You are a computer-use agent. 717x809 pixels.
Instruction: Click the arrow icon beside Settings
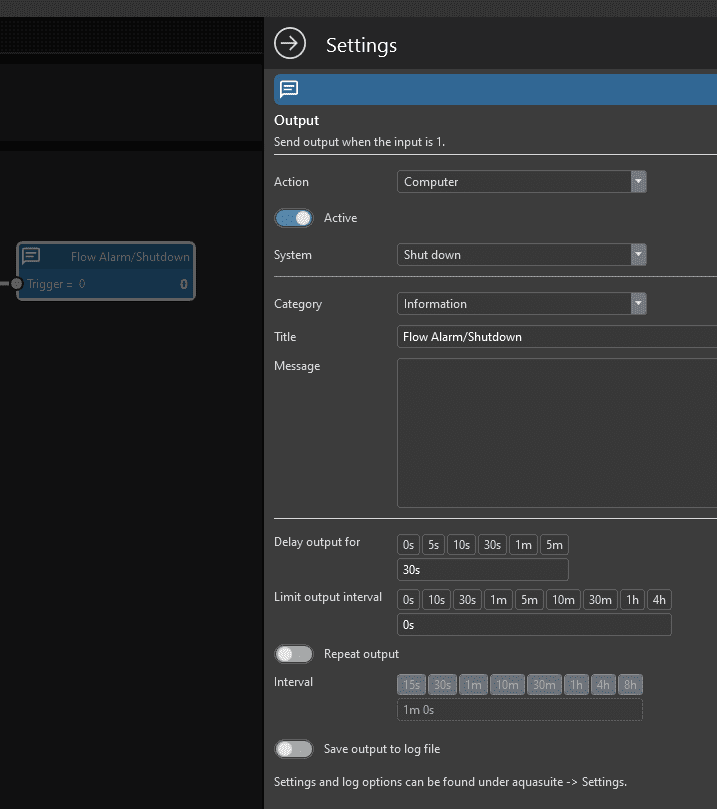click(290, 44)
